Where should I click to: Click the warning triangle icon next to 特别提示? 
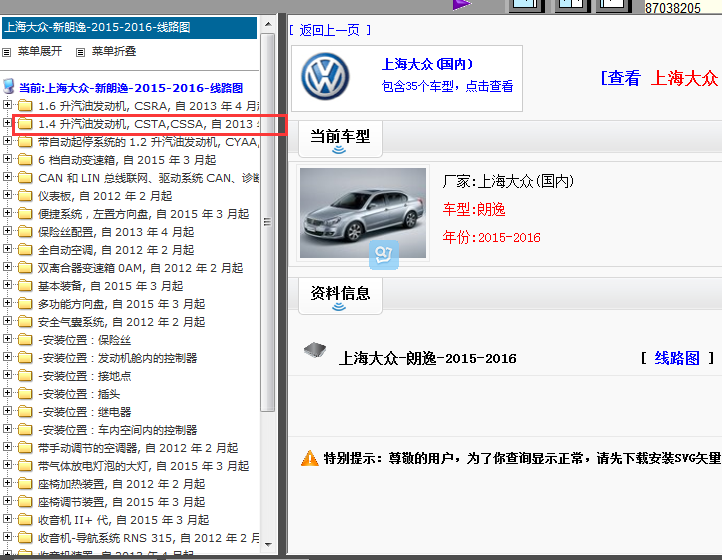309,458
